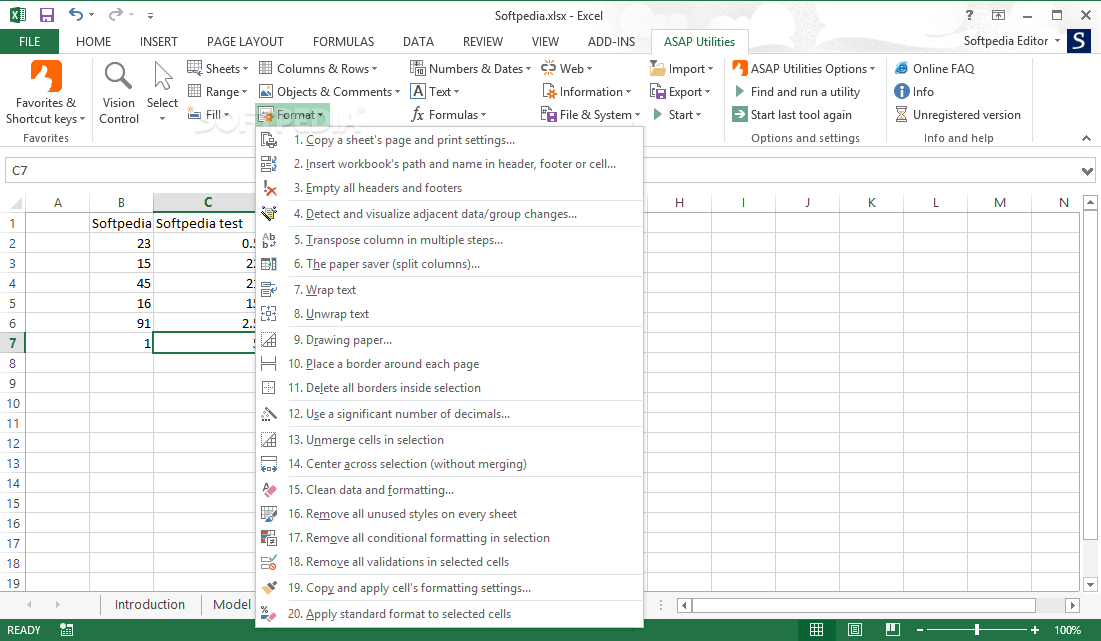
Task: Open the Information dropdown
Action: pos(586,91)
